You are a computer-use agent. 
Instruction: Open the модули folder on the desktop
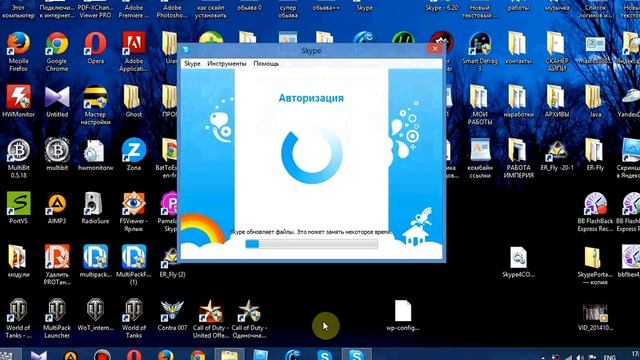click(18, 261)
